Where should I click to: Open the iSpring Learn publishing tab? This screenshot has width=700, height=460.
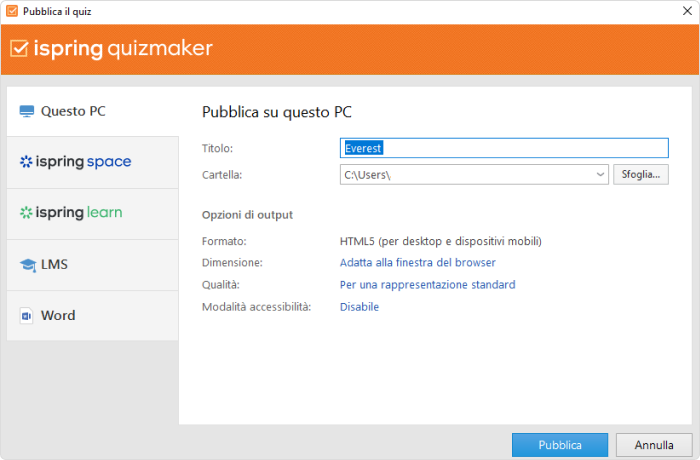[x=92, y=214]
